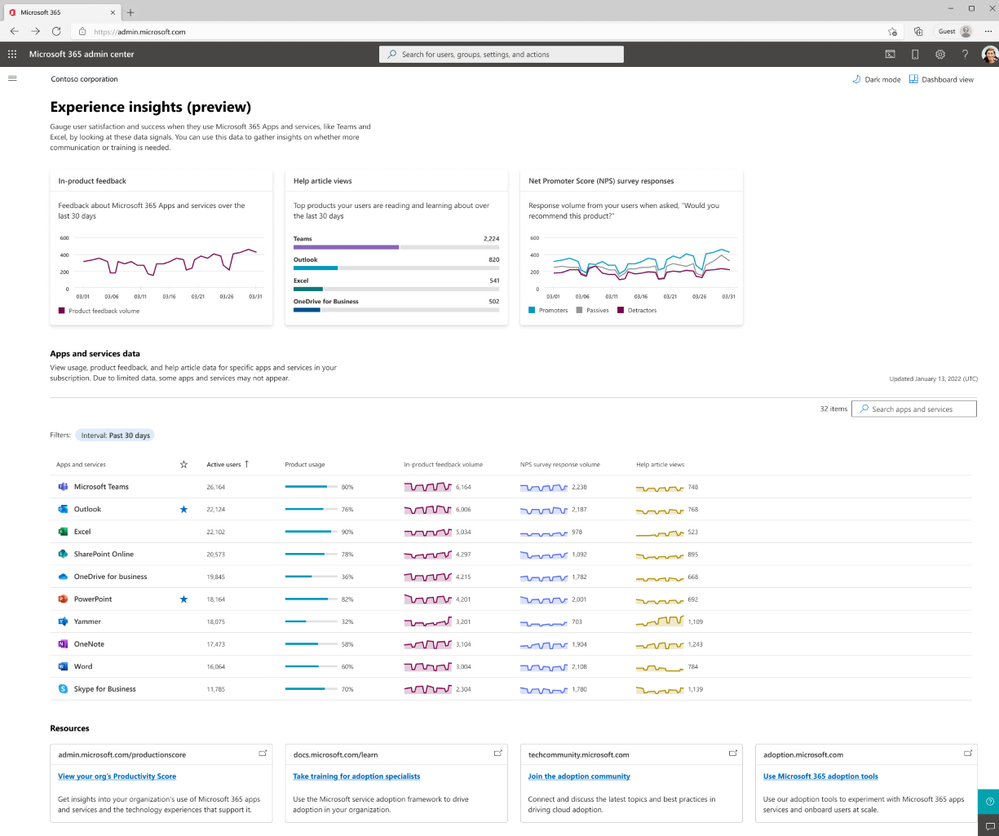Viewport: 999px width, 836px height.
Task: Open external link icon on adoption.microsoft.com card
Action: pos(968,753)
